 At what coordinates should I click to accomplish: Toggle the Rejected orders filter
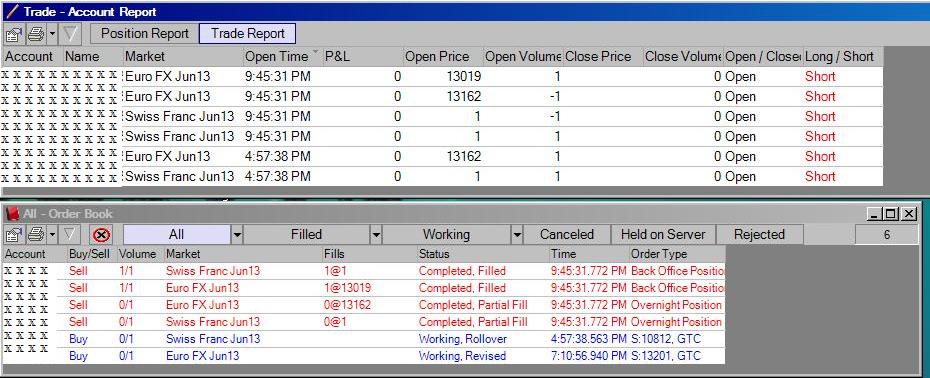[x=759, y=234]
